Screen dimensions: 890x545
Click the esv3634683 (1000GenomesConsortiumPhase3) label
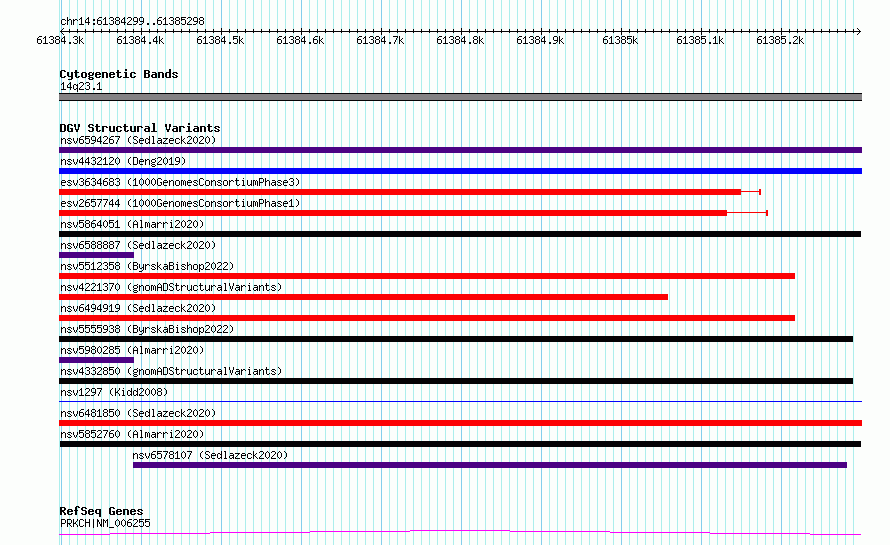(180, 182)
